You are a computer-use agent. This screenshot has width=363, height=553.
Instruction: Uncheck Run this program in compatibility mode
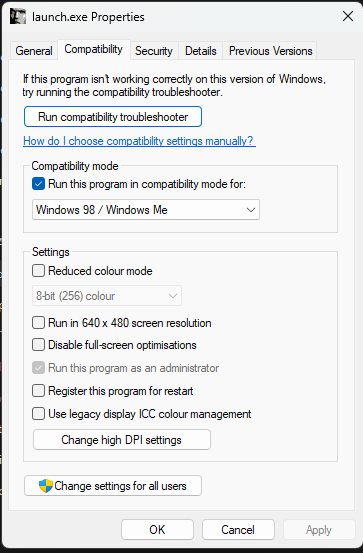point(38,184)
